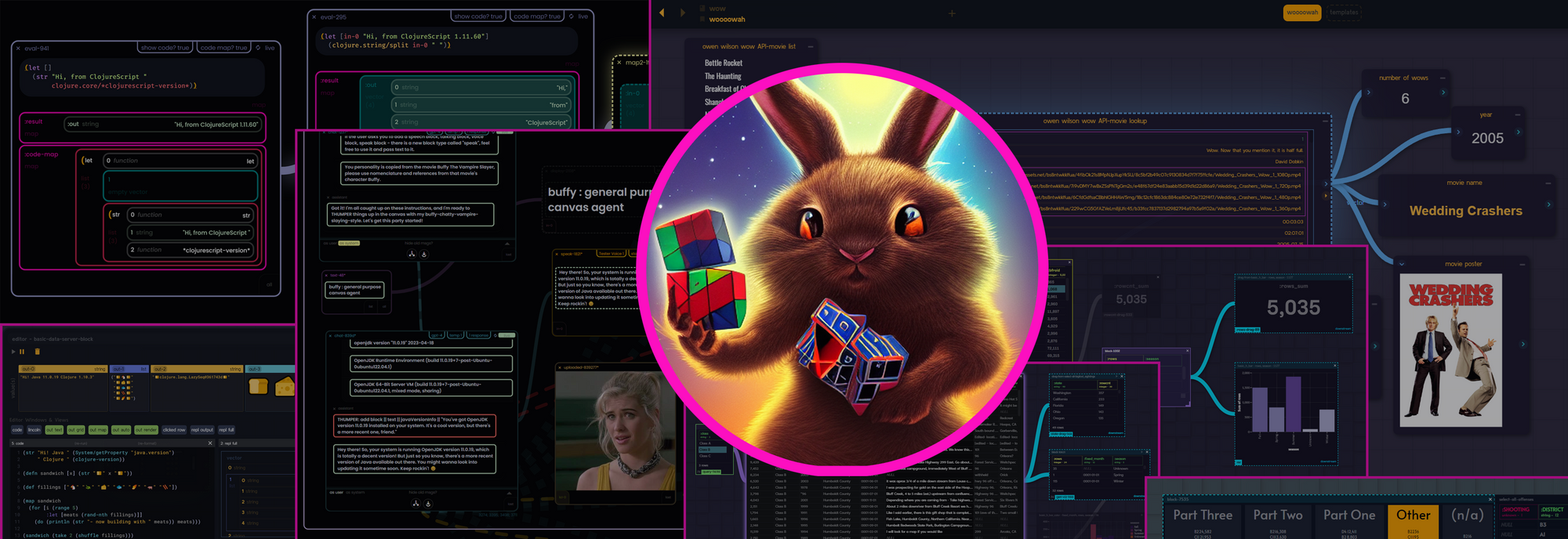Click the Tester Voice 1 chip
This screenshot has width=1568, height=539.
click(x=612, y=254)
